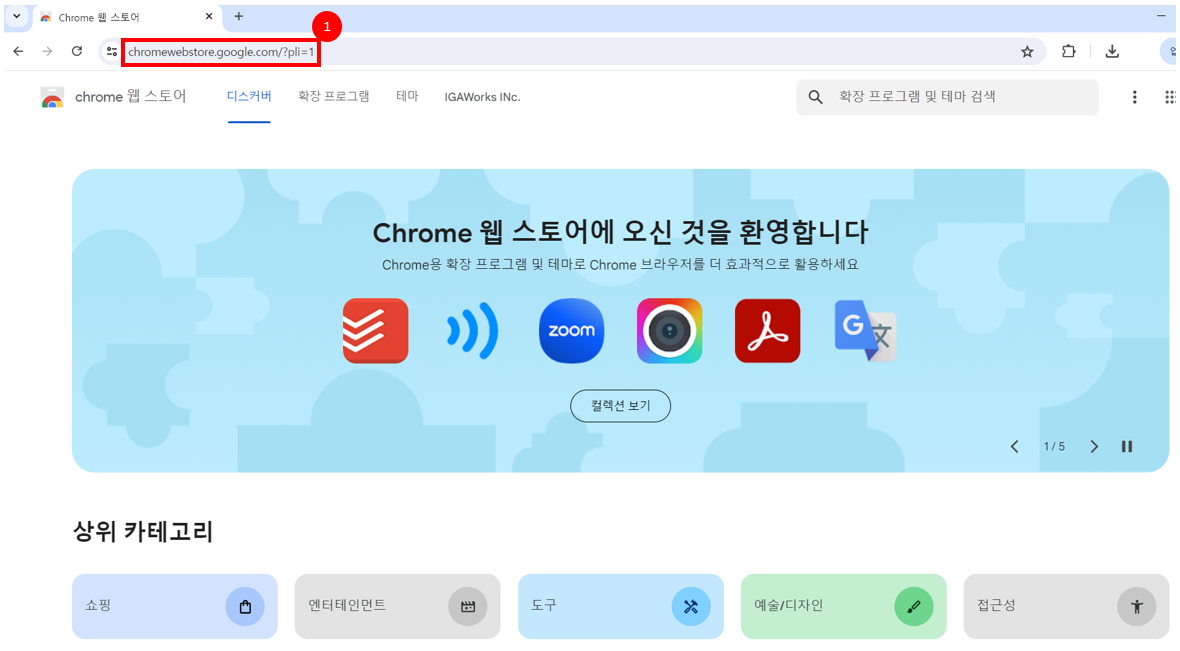Bookmark this page with the star icon

pos(1027,52)
